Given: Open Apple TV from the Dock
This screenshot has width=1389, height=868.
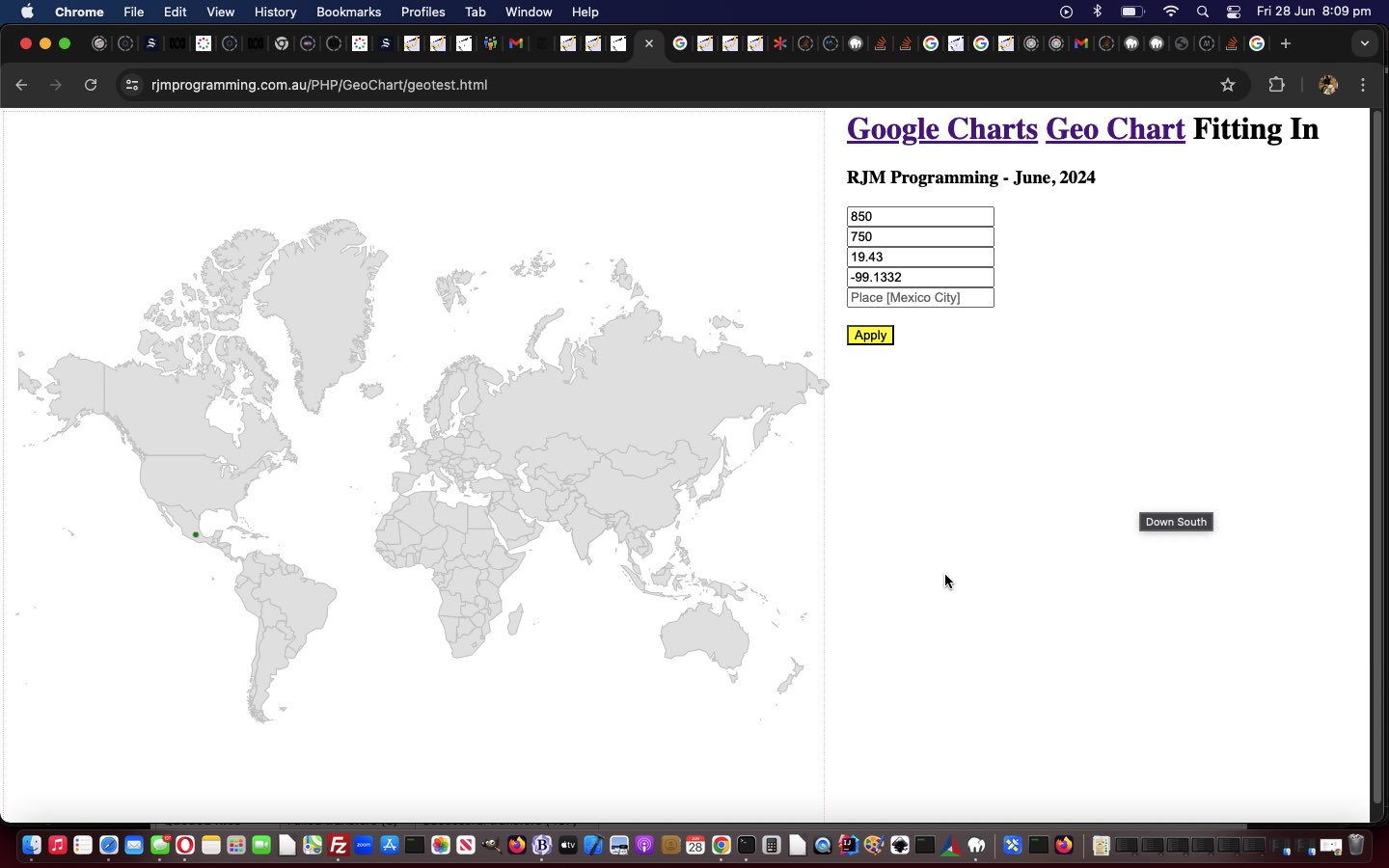Looking at the screenshot, I should click(567, 846).
